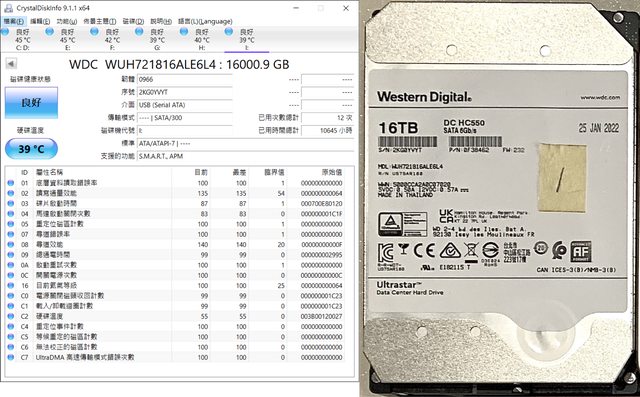Open the 檔案(F) menu
This screenshot has width=640, height=397.
[13, 21]
